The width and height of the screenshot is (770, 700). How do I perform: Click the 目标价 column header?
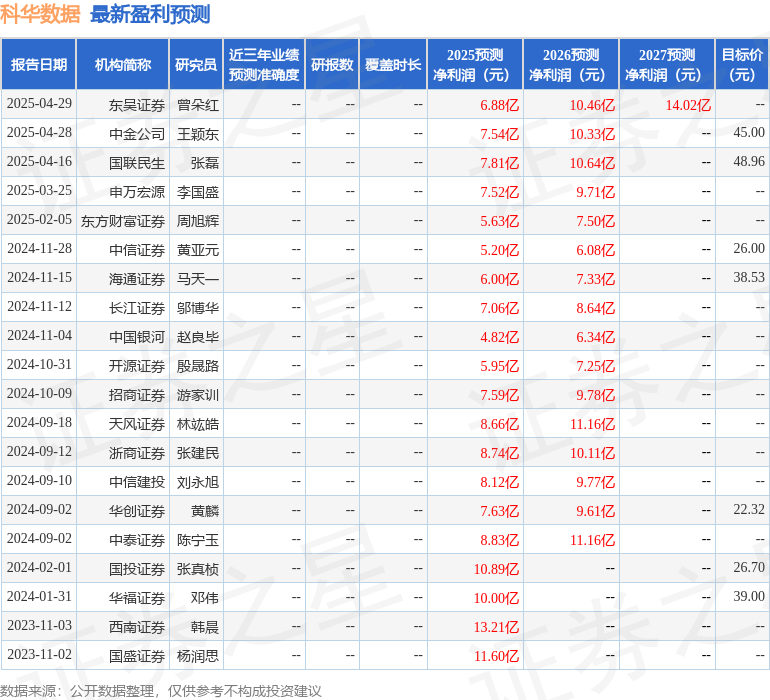click(x=742, y=65)
